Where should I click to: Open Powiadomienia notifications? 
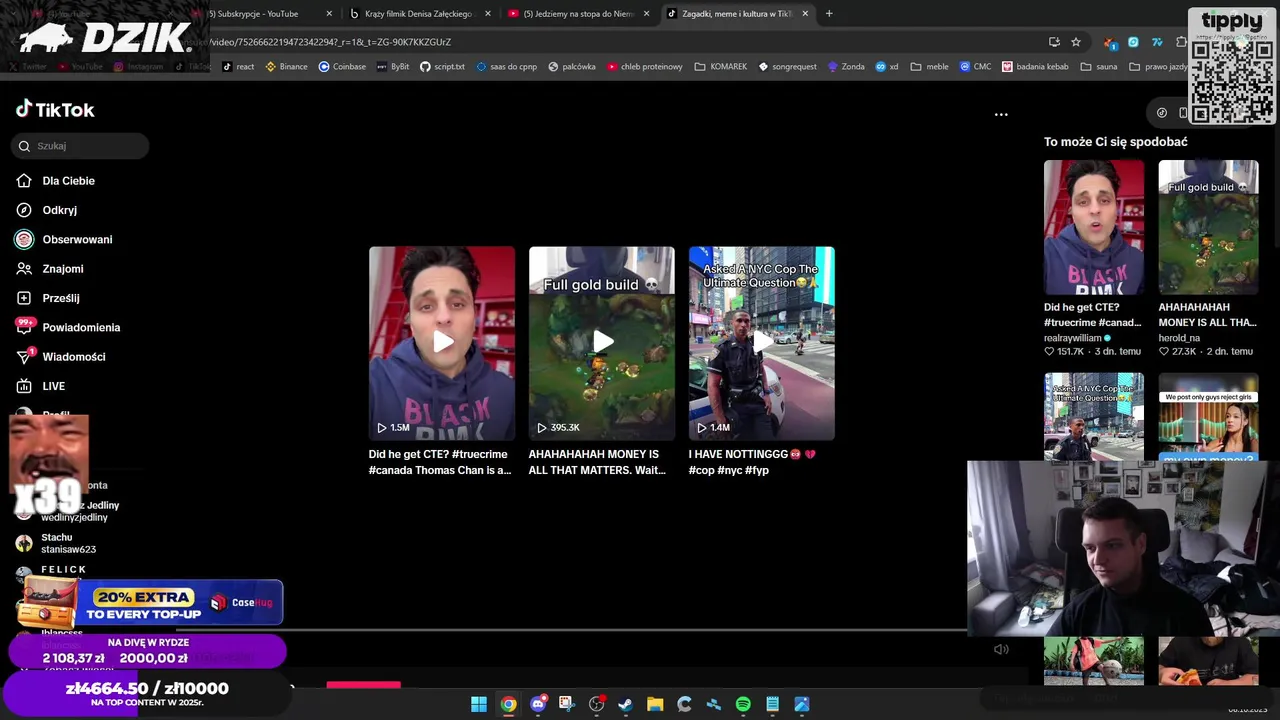[x=68, y=327]
